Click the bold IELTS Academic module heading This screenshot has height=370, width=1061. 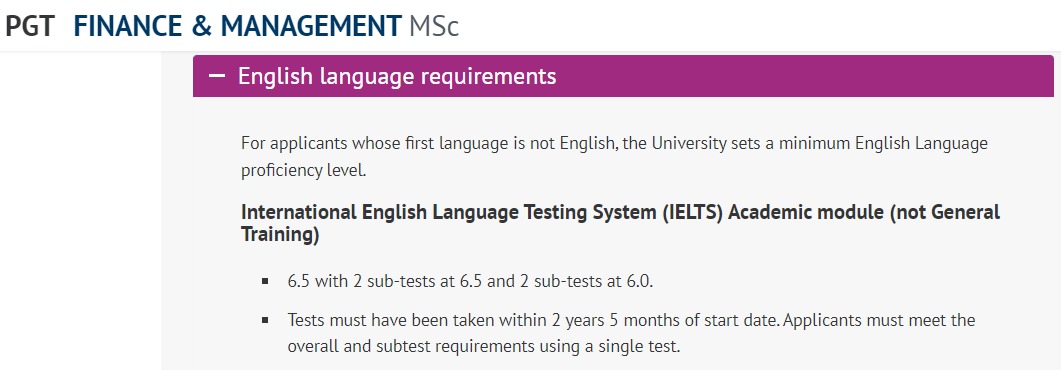(620, 223)
